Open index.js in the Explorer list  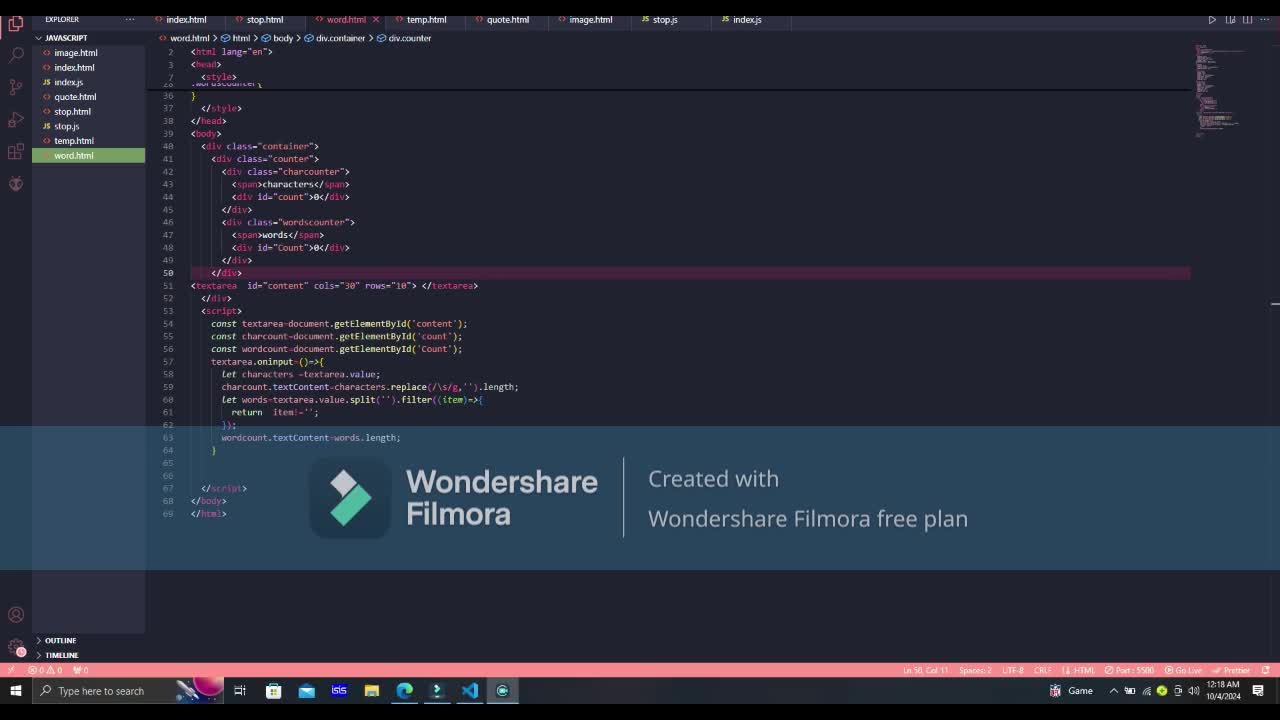point(88,82)
